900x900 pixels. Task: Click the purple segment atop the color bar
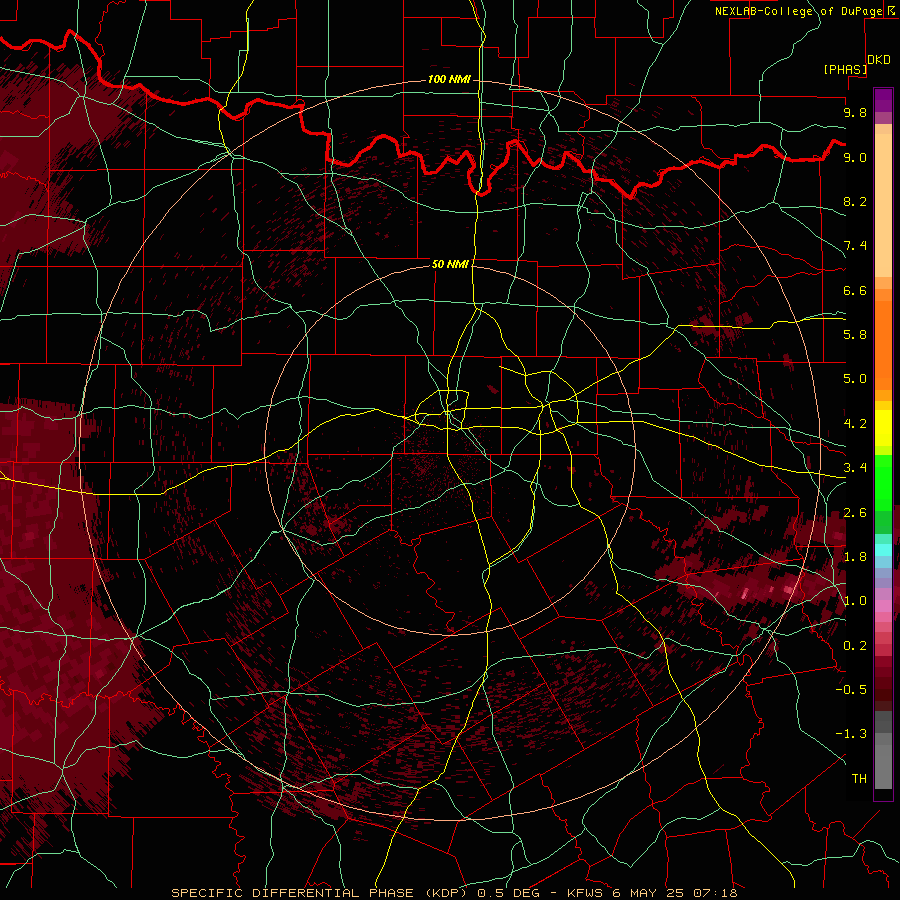coord(883,101)
